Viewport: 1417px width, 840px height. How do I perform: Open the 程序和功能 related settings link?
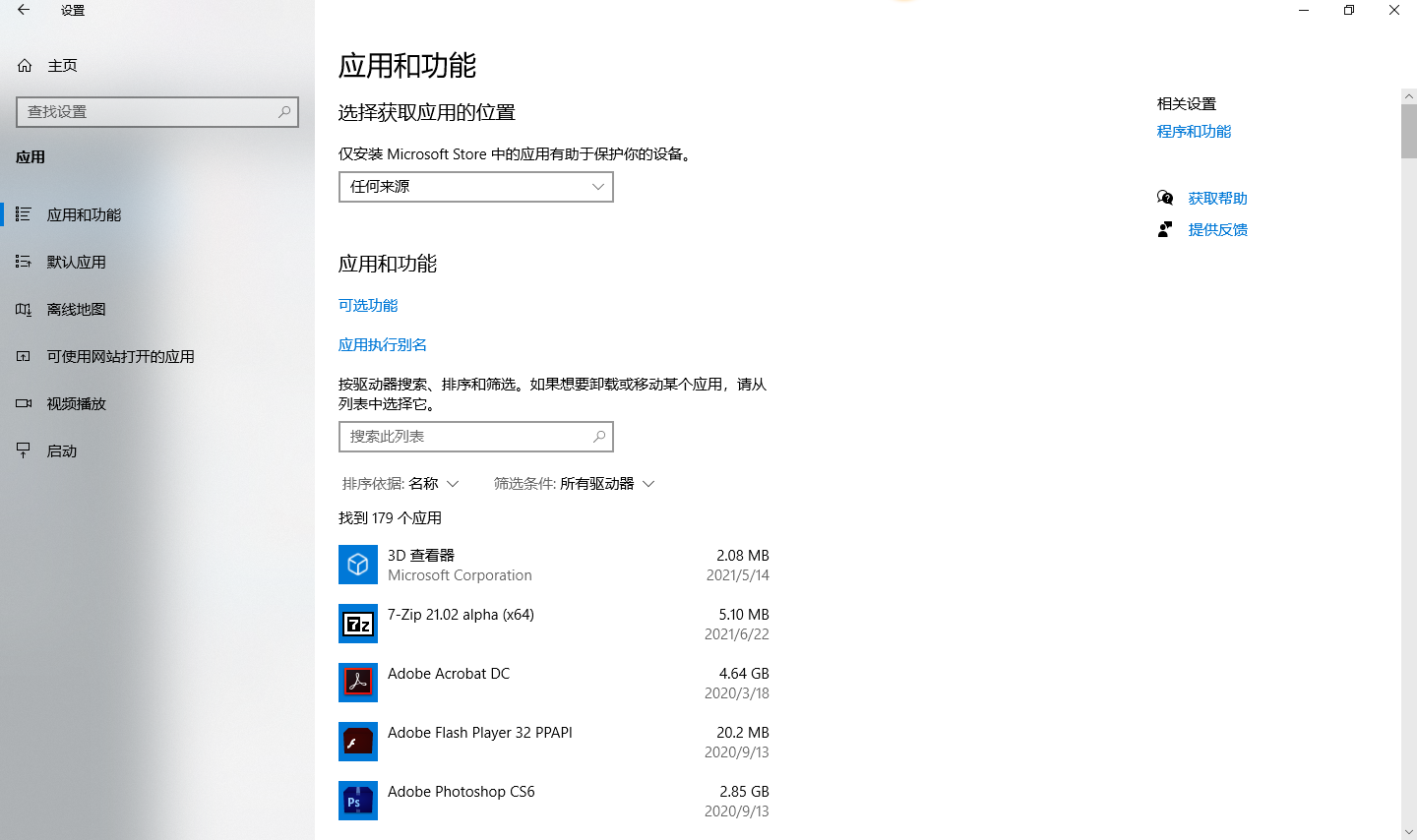coord(1195,132)
